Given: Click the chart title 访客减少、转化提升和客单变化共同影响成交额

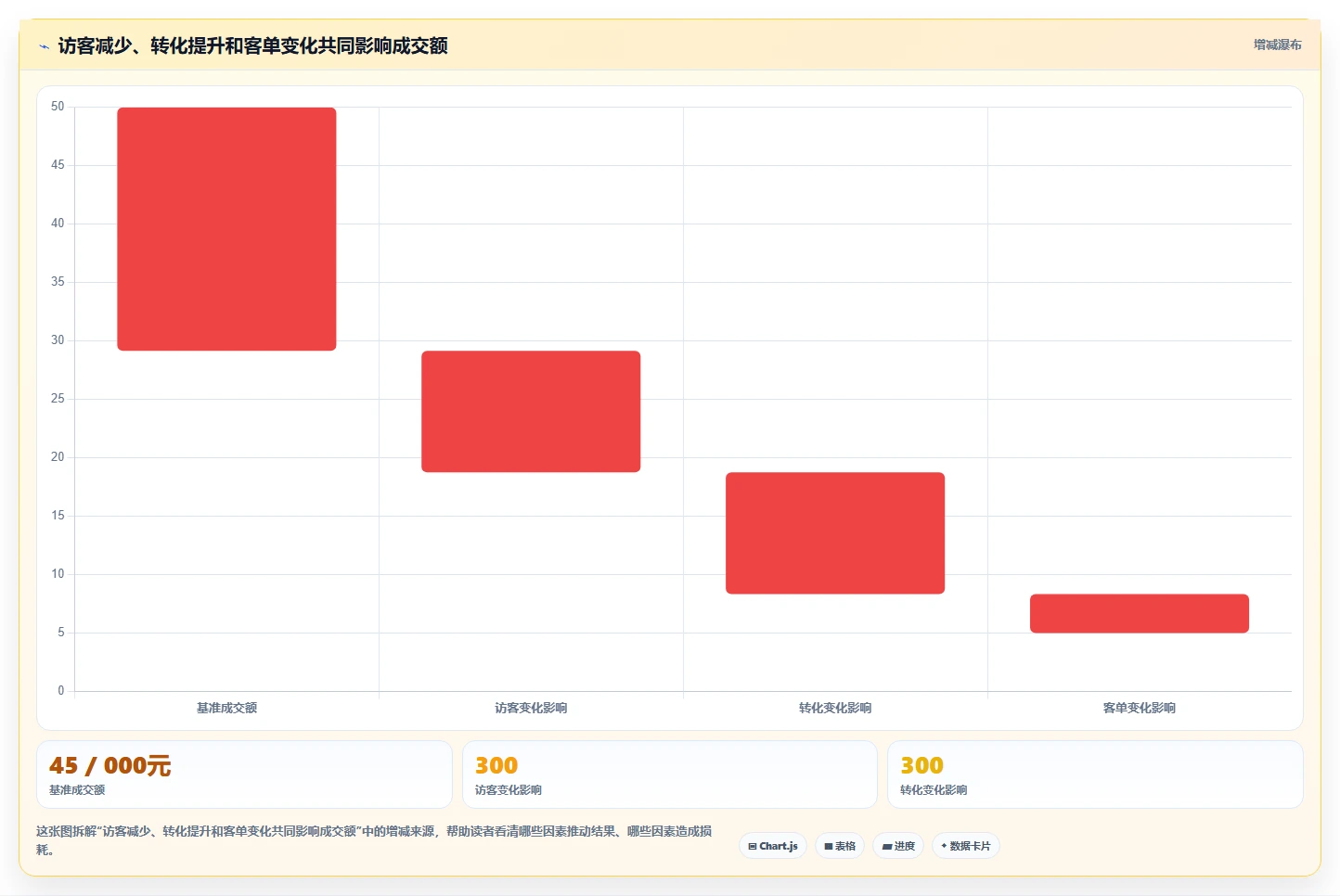Looking at the screenshot, I should (252, 45).
